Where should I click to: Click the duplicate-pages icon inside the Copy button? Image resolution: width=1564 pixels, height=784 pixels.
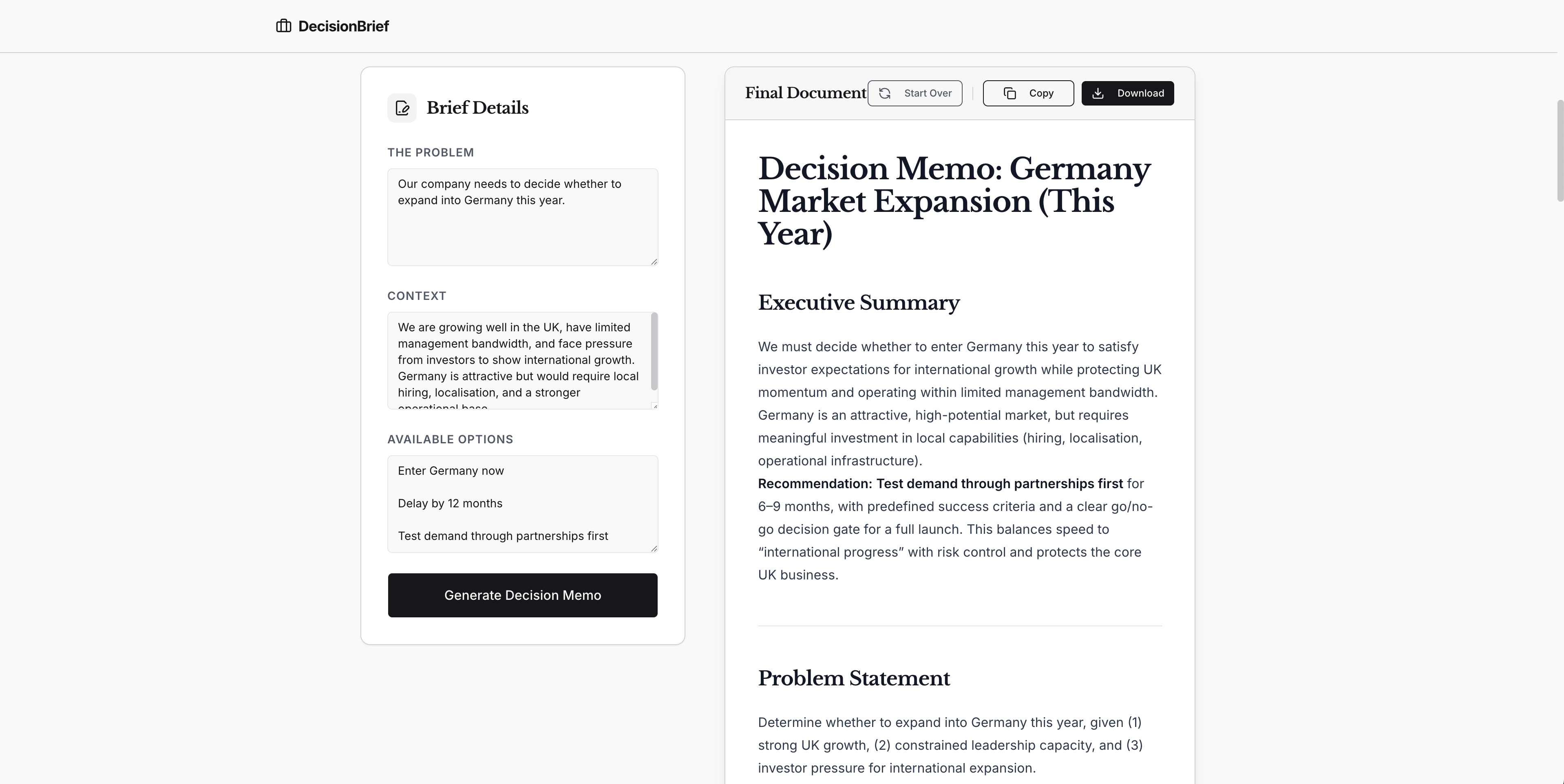coord(1010,93)
